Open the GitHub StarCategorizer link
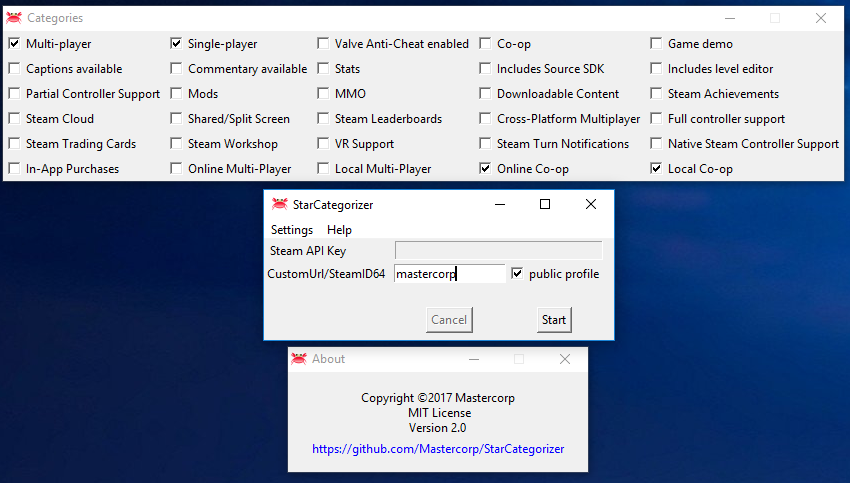Viewport: 850px width, 483px height. (438, 449)
